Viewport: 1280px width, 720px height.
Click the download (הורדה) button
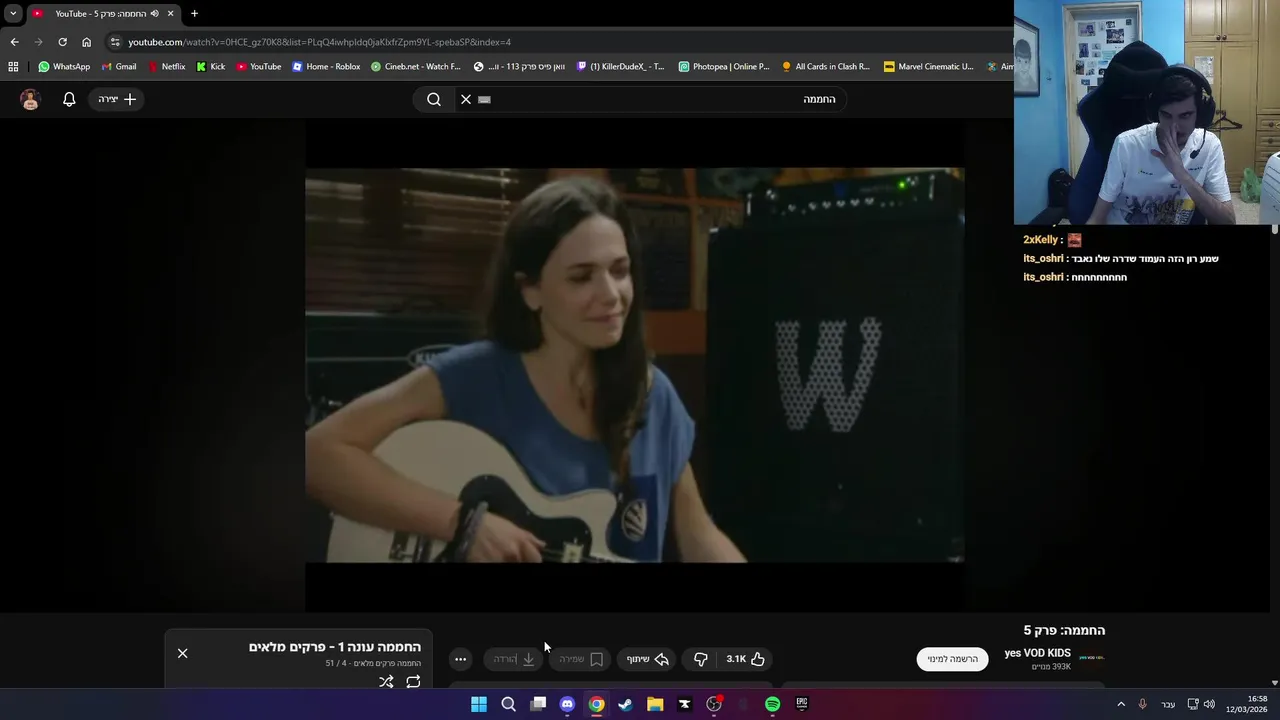coord(514,659)
